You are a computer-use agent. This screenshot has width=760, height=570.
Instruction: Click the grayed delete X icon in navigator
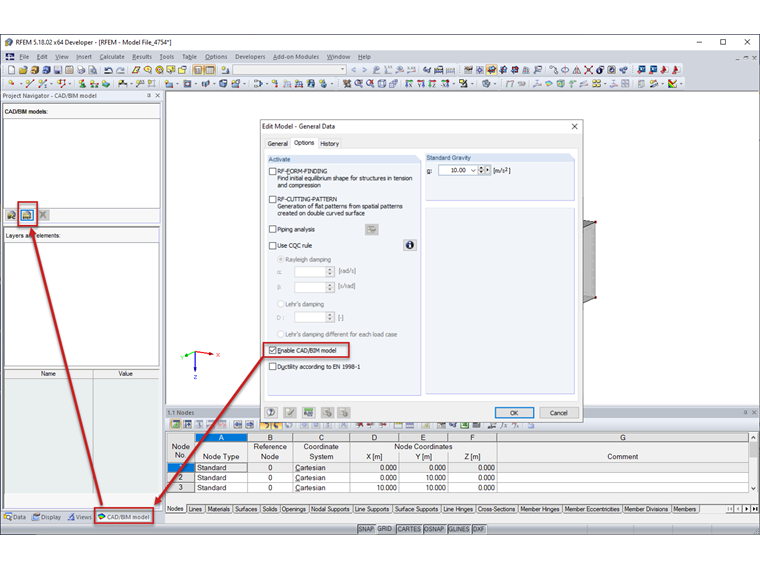tap(43, 215)
